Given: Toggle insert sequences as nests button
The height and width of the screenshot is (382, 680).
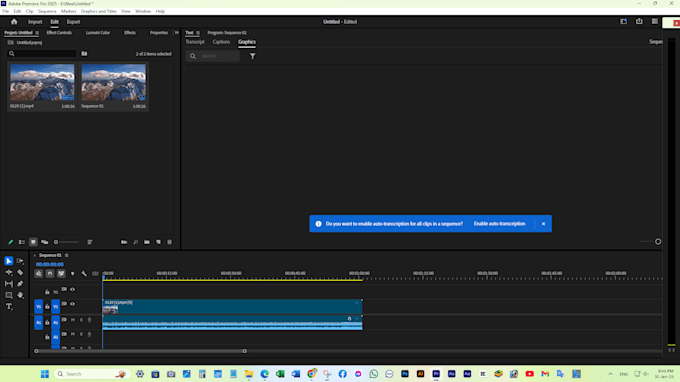Looking at the screenshot, I should pos(39,274).
